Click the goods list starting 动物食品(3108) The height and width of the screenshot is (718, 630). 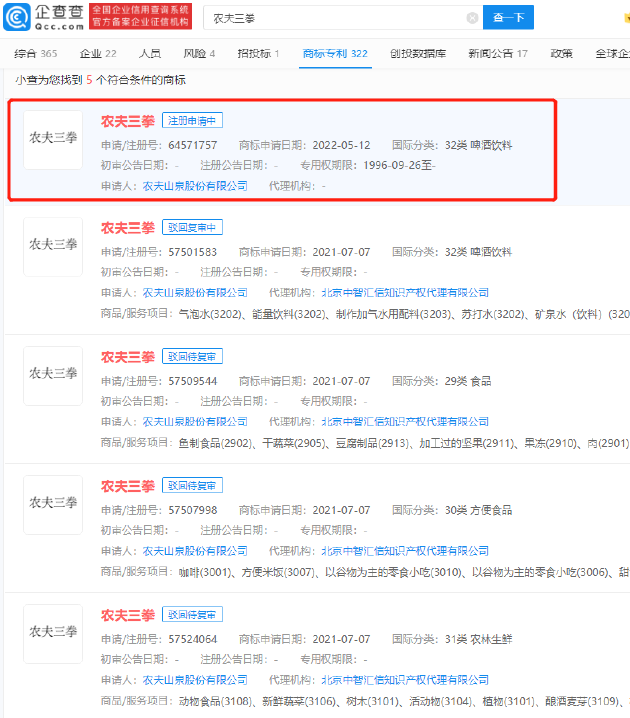[x=404, y=702]
